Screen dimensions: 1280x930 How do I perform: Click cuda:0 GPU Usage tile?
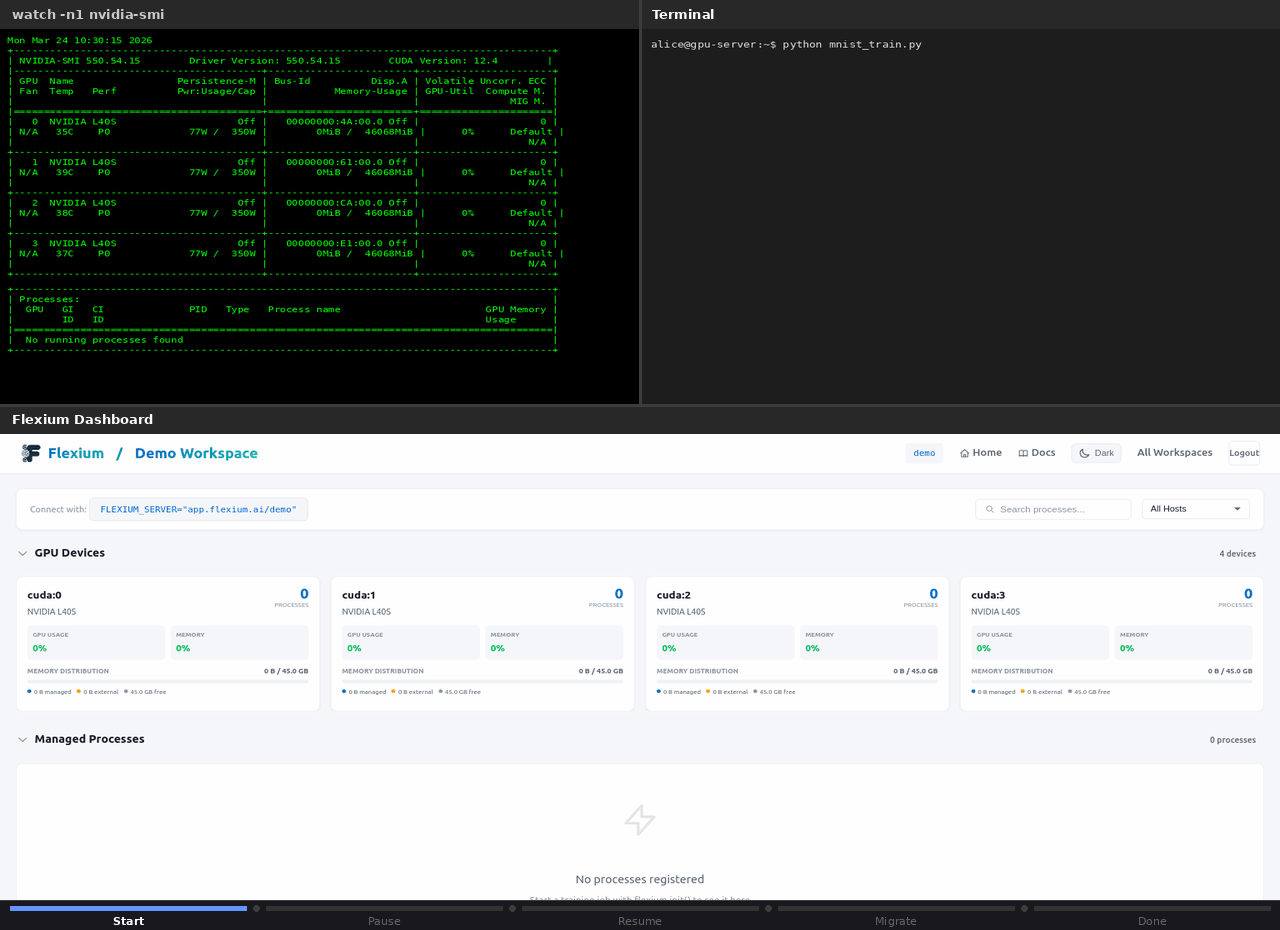point(96,642)
